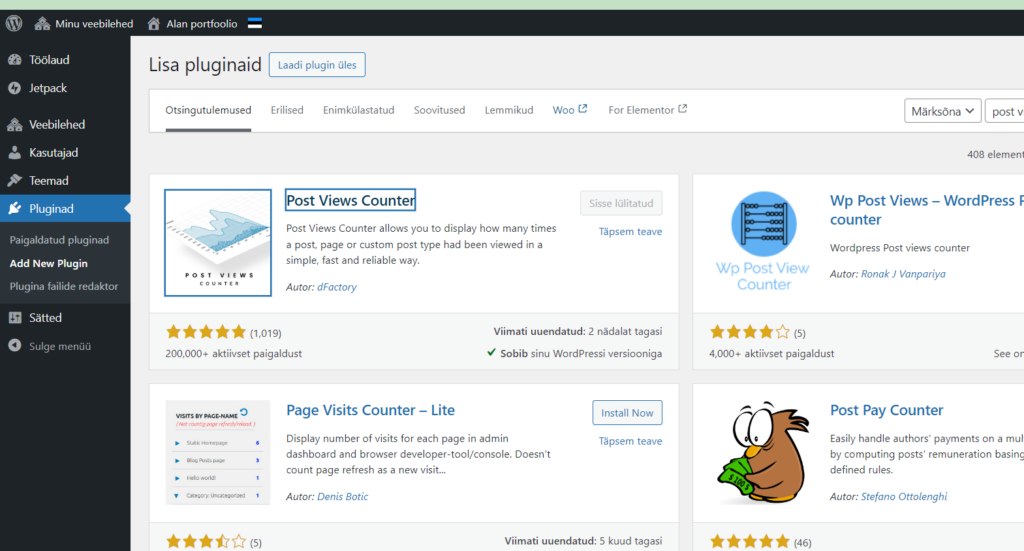This screenshot has height=551, width=1024.
Task: Collapse sidebar using Sulge menüü
Action: pos(59,346)
